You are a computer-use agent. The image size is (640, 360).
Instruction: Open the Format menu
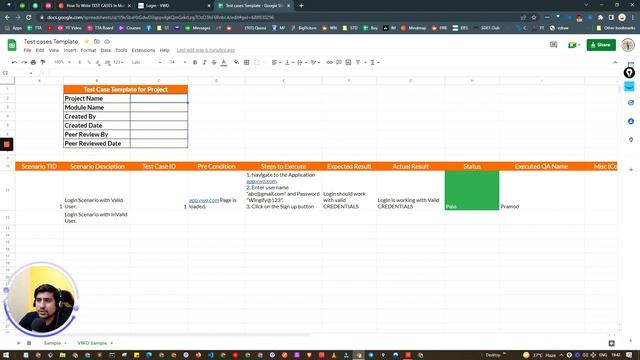pyautogui.click(x=88, y=50)
